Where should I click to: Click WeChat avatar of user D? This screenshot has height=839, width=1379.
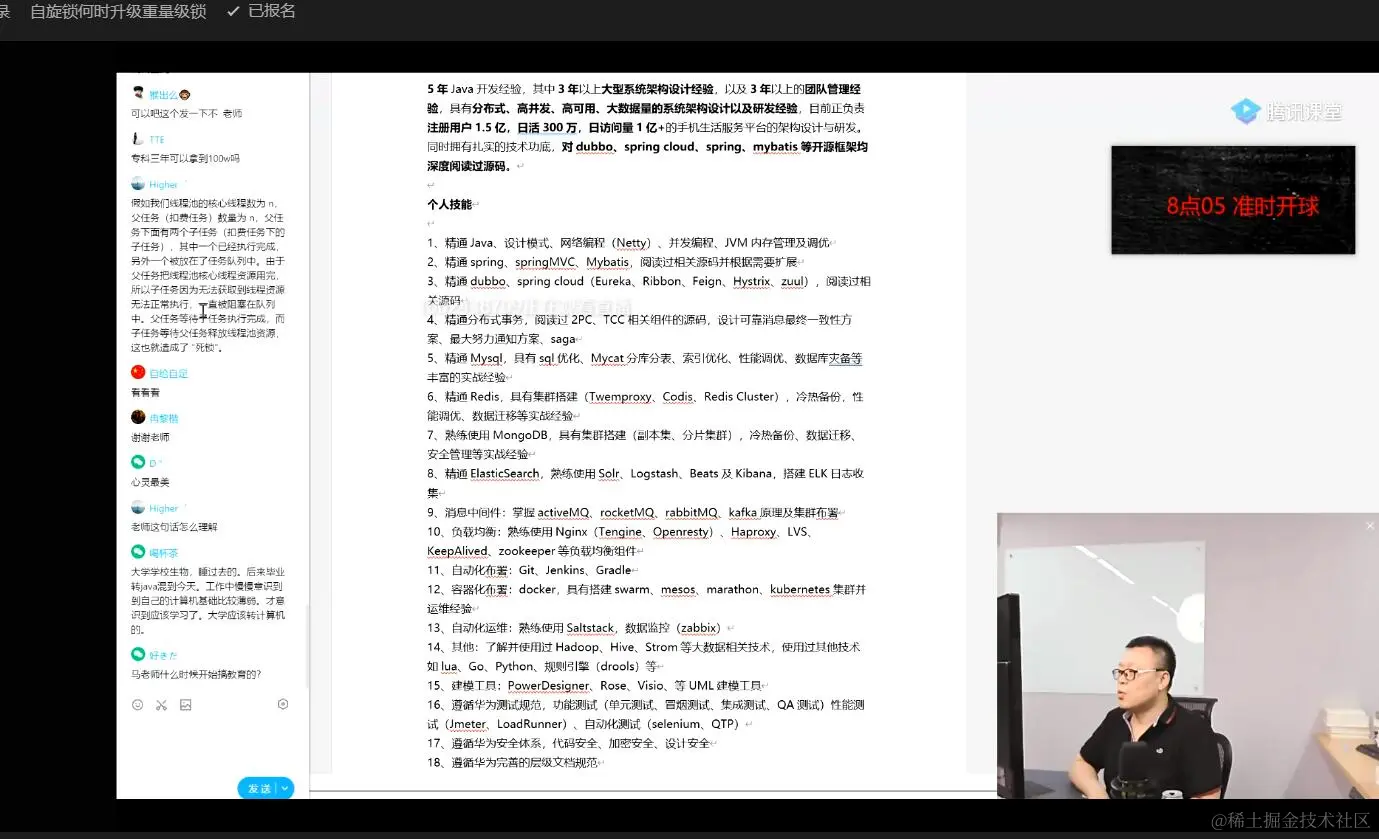(x=138, y=462)
